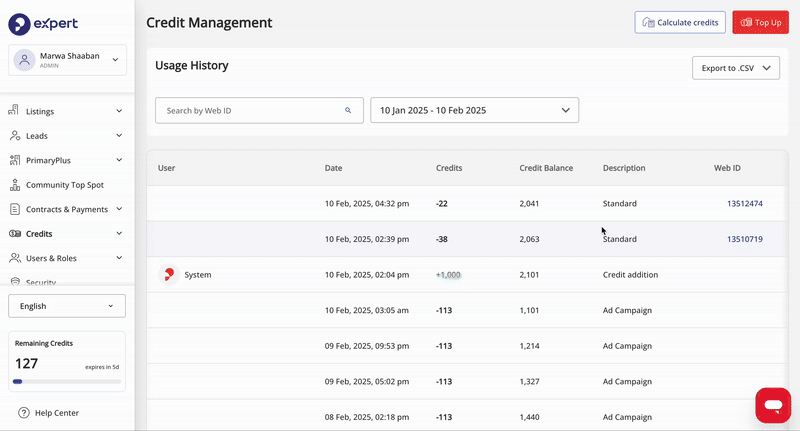
Task: Click the Calculate credits button
Action: pyautogui.click(x=680, y=22)
